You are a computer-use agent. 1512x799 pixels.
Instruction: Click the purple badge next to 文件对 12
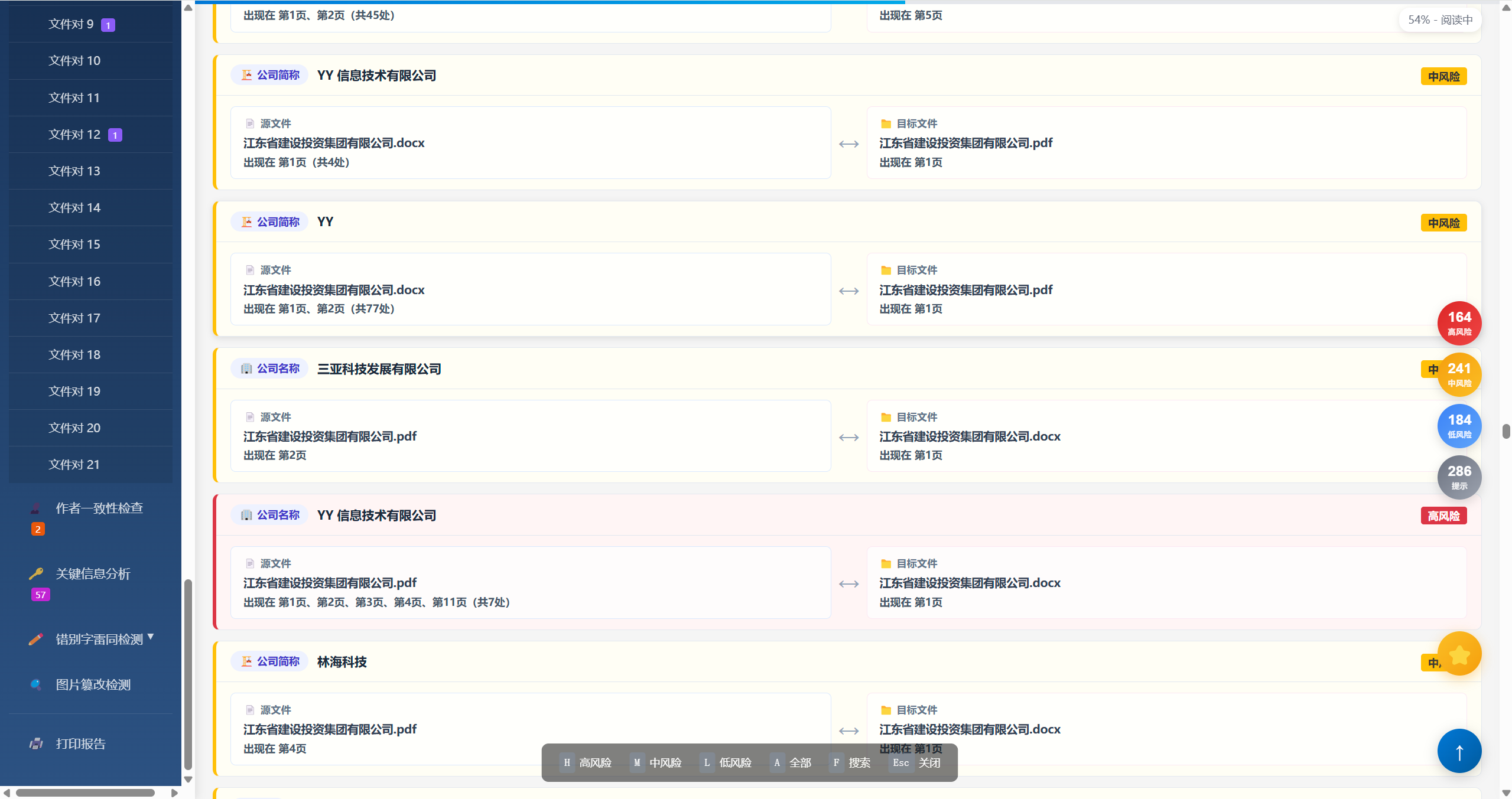tap(115, 135)
